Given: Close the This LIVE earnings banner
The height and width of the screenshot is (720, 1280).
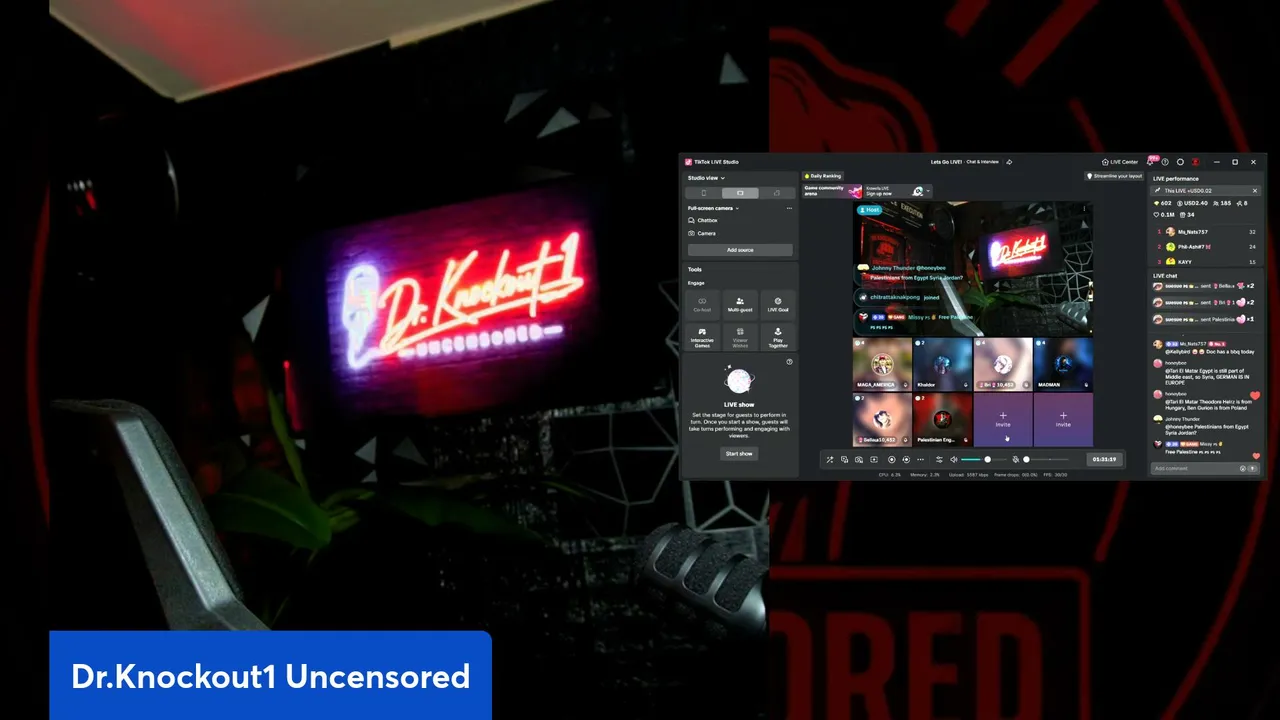Looking at the screenshot, I should 1255,190.
